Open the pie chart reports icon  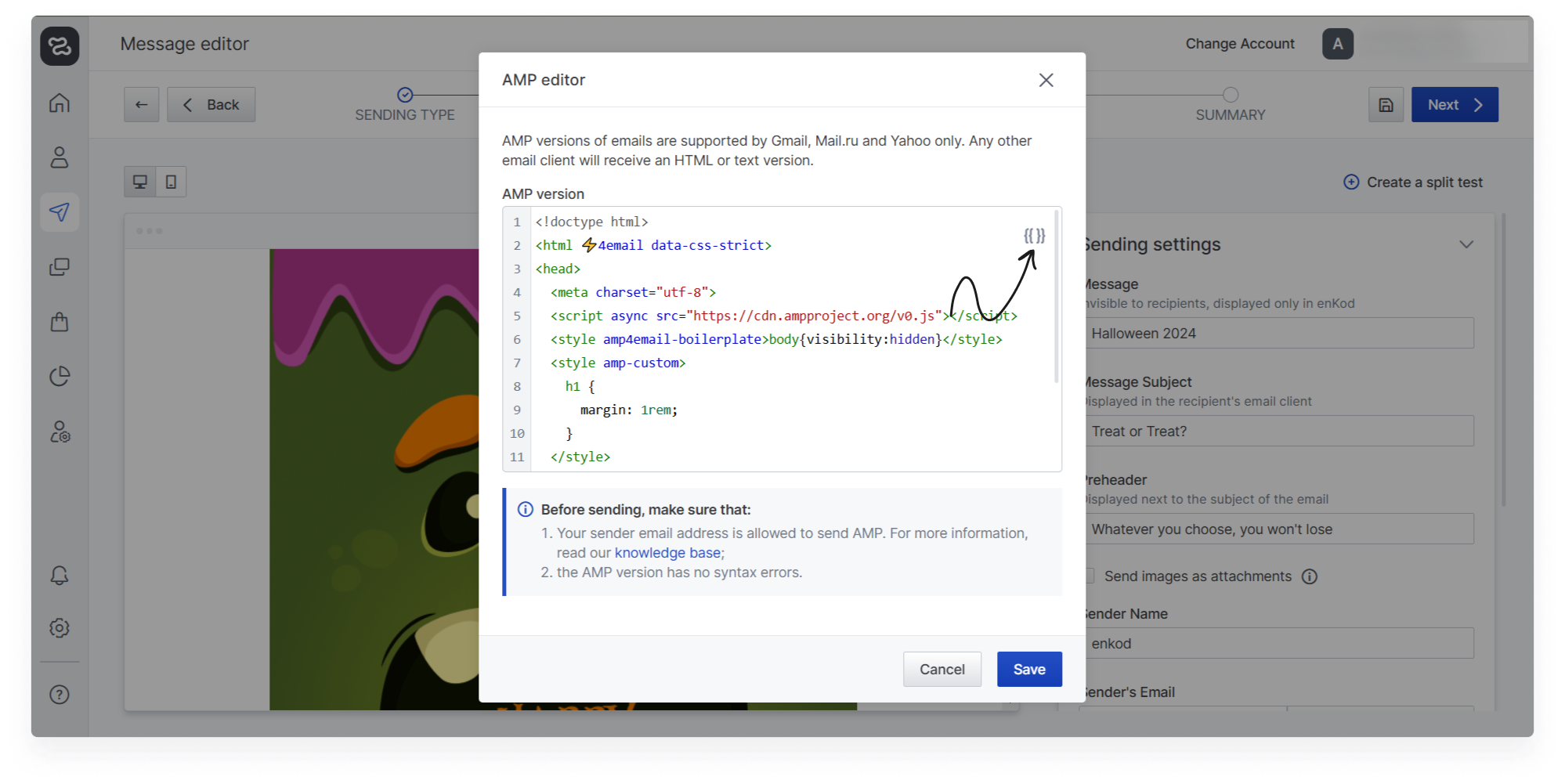pyautogui.click(x=60, y=377)
